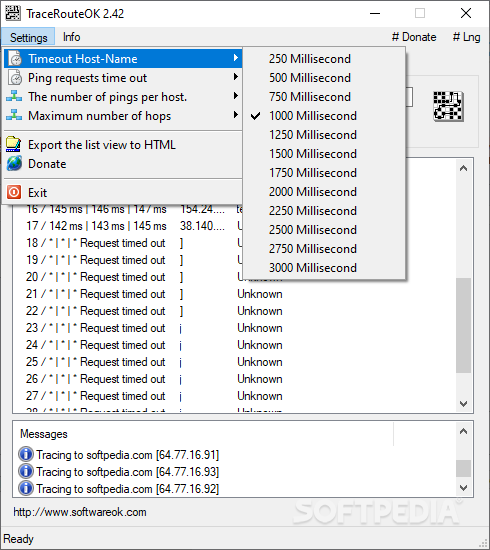The image size is (490, 550).
Task: Choose 750 Millisecond timeout
Action: [x=324, y=97]
